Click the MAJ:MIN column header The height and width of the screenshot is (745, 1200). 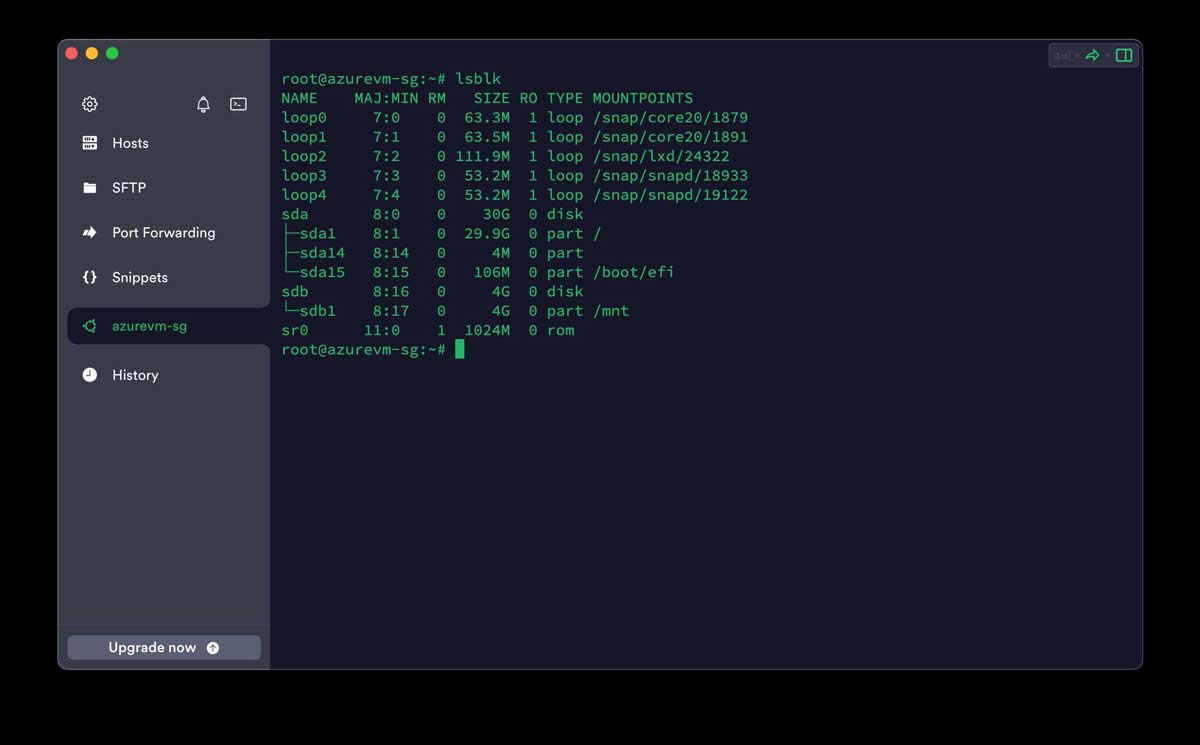(386, 98)
